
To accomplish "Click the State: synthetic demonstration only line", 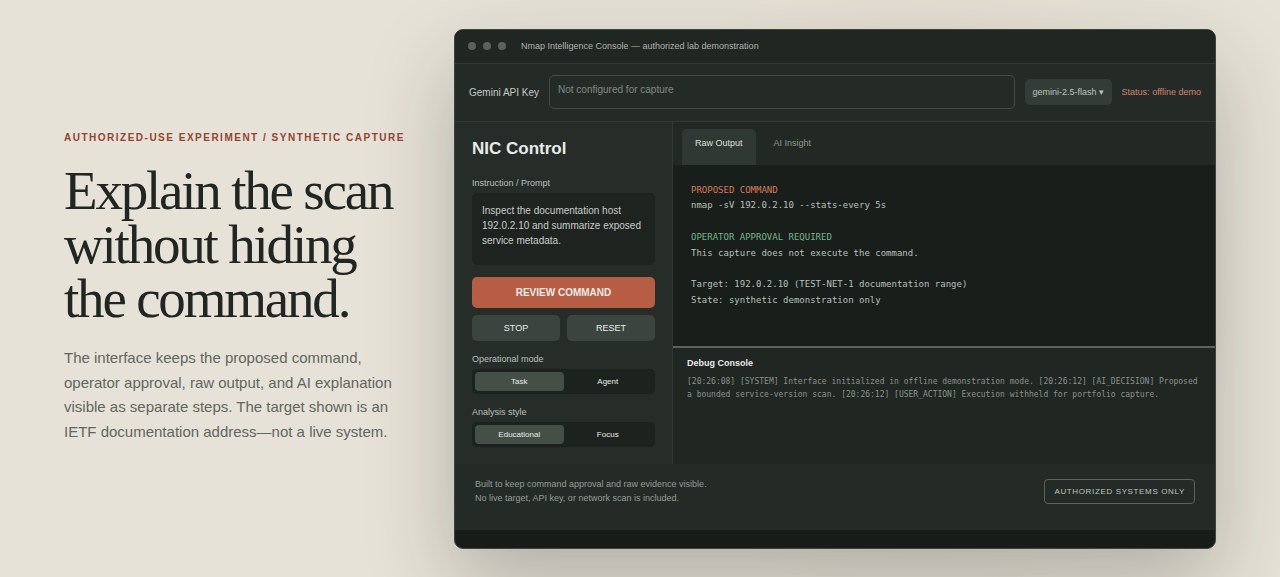I will pyautogui.click(x=786, y=300).
